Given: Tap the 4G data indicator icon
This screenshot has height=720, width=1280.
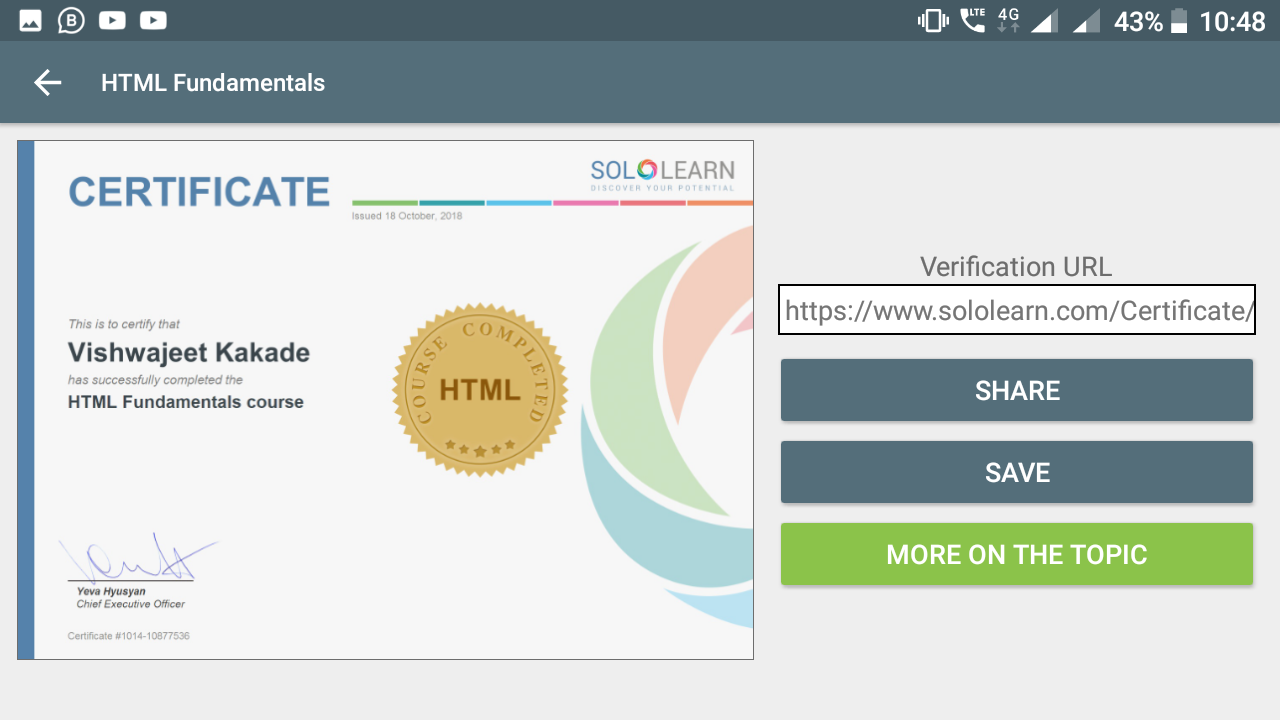Looking at the screenshot, I should [x=1008, y=20].
